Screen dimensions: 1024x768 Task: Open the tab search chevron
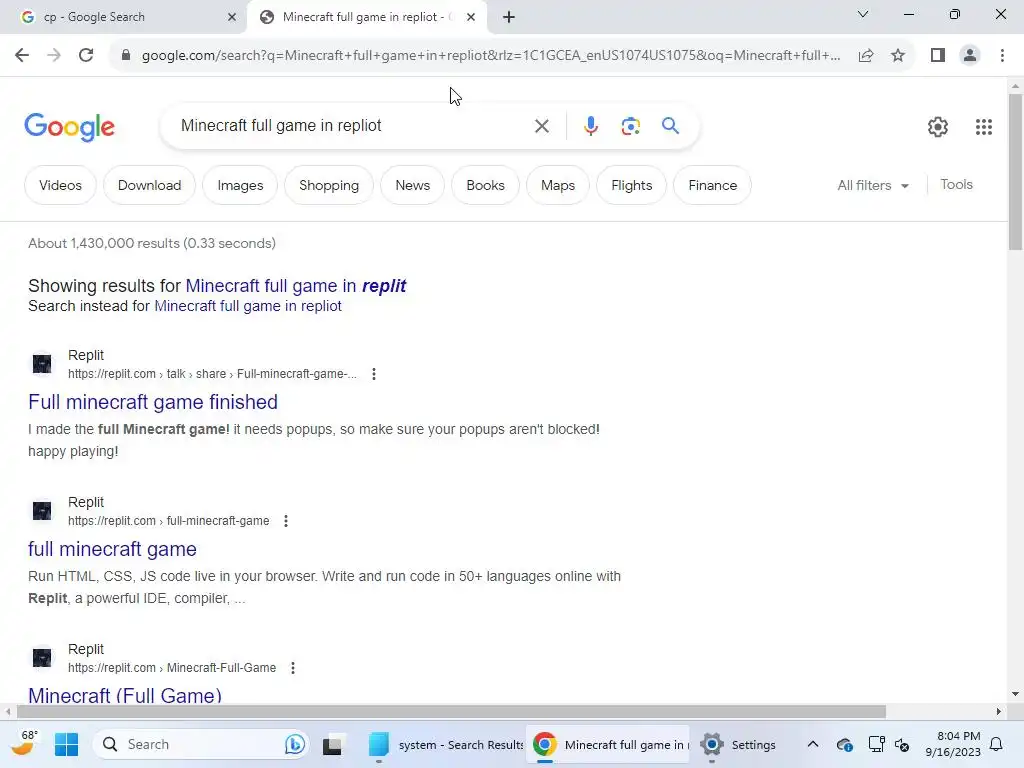click(x=863, y=14)
